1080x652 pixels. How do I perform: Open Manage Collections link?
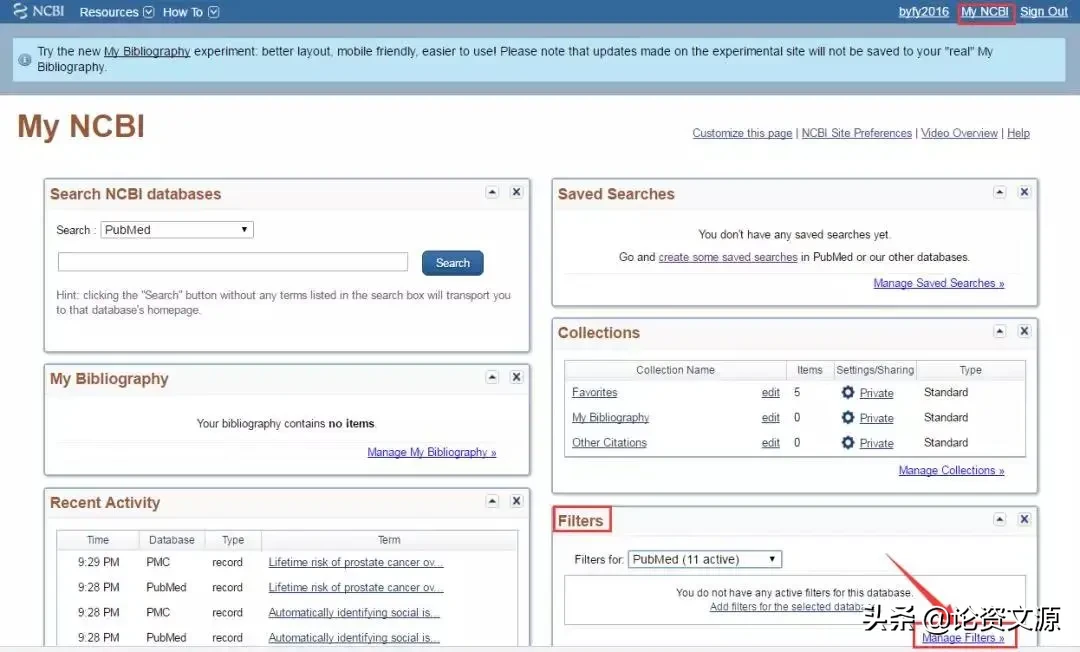(x=951, y=470)
